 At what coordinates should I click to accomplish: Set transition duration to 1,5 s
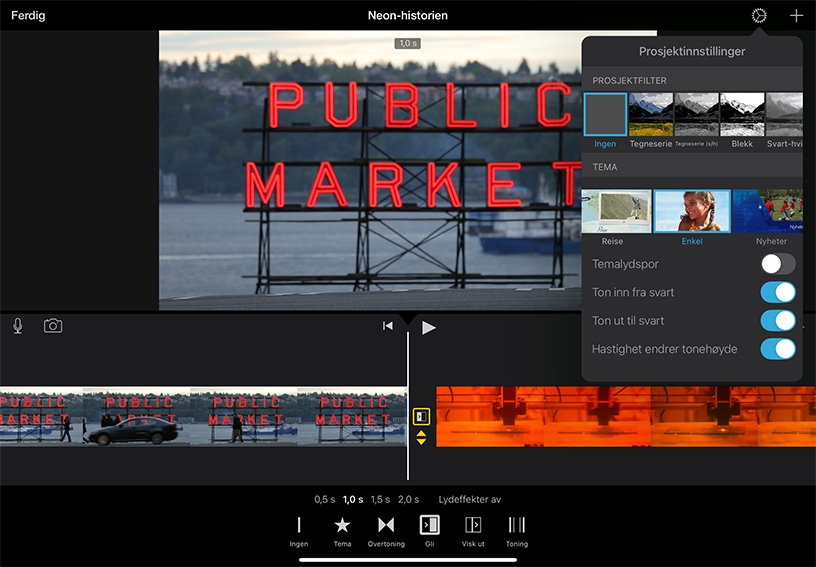380,499
